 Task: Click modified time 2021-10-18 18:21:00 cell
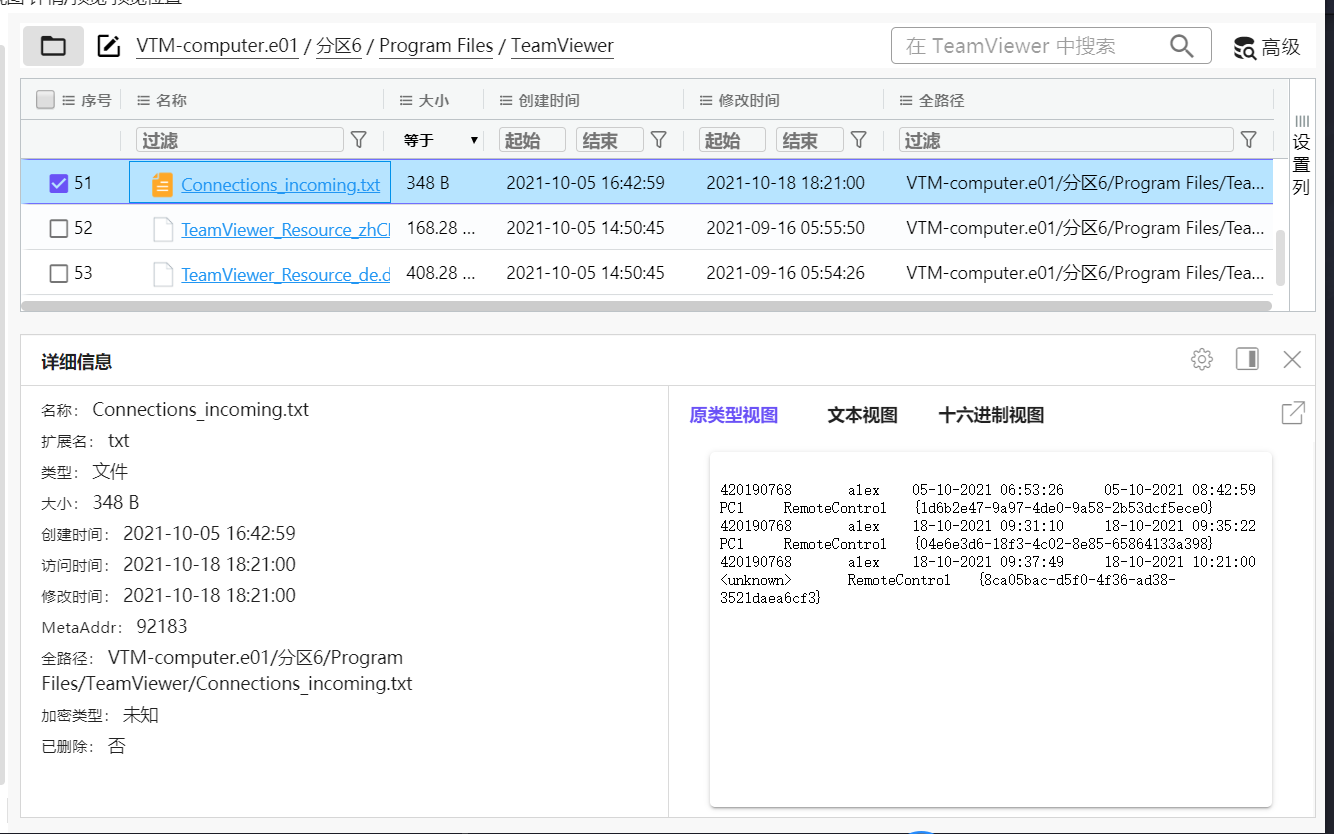point(785,183)
